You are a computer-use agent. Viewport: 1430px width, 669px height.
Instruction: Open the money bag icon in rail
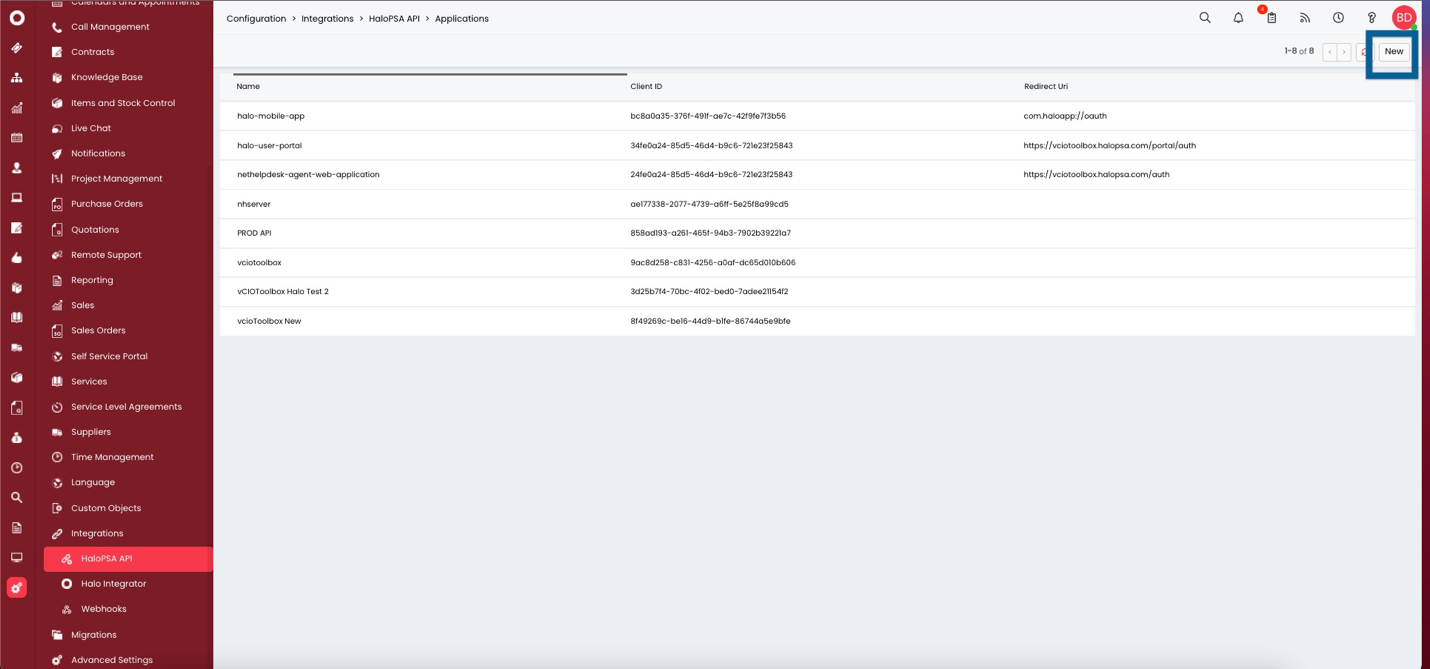coord(17,437)
